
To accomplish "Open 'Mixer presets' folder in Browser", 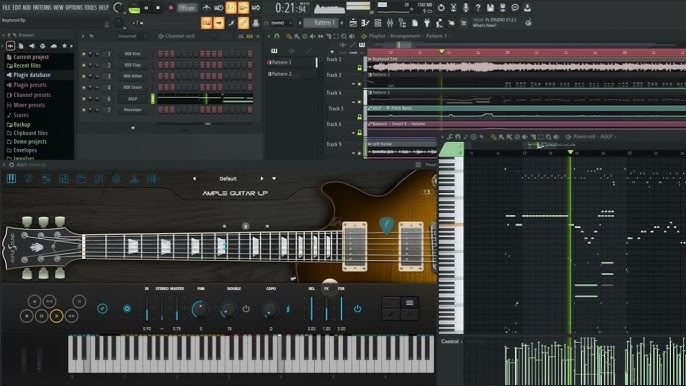I will [29, 105].
